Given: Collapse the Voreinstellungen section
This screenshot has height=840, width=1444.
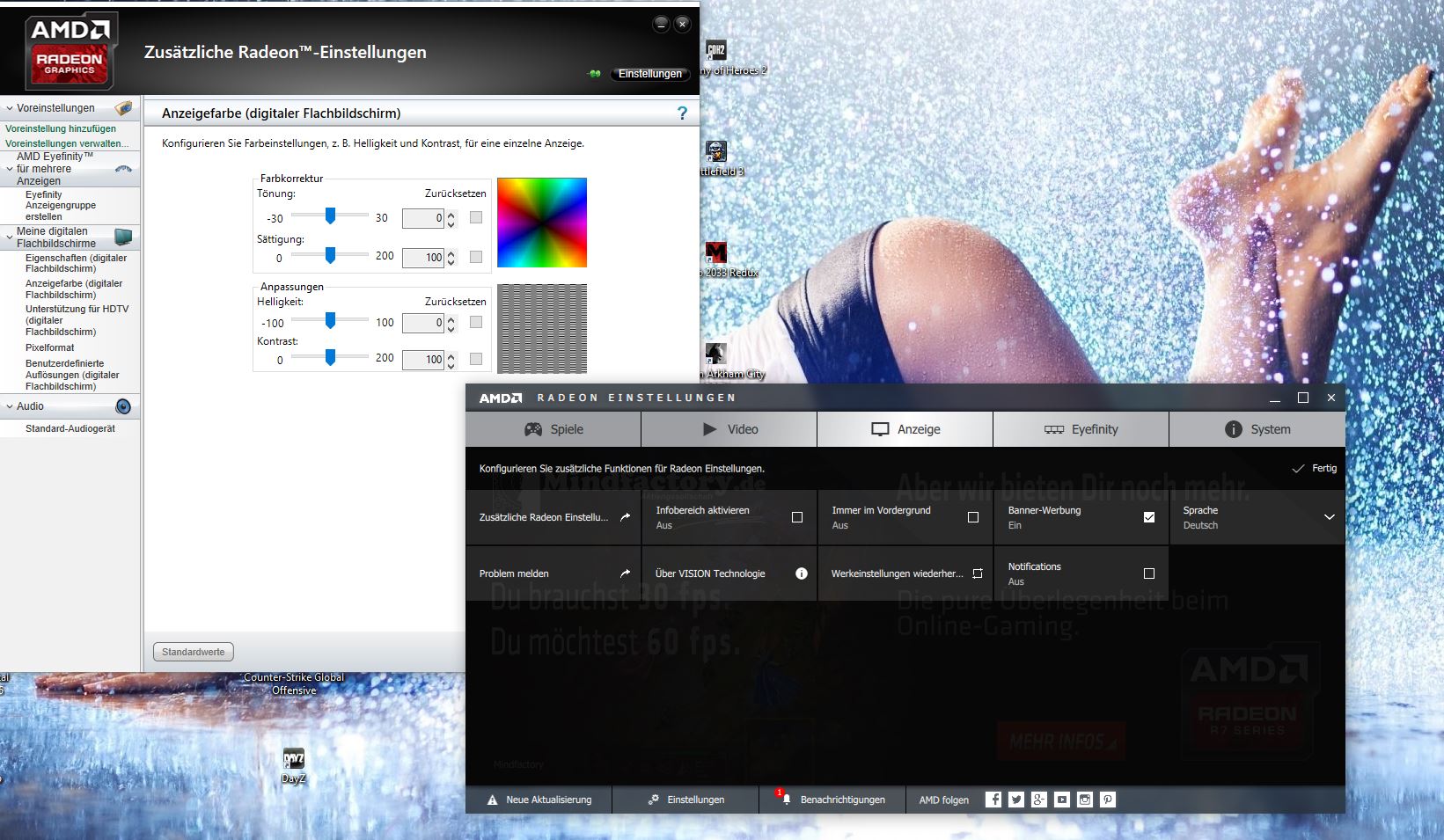Looking at the screenshot, I should pyautogui.click(x=9, y=108).
